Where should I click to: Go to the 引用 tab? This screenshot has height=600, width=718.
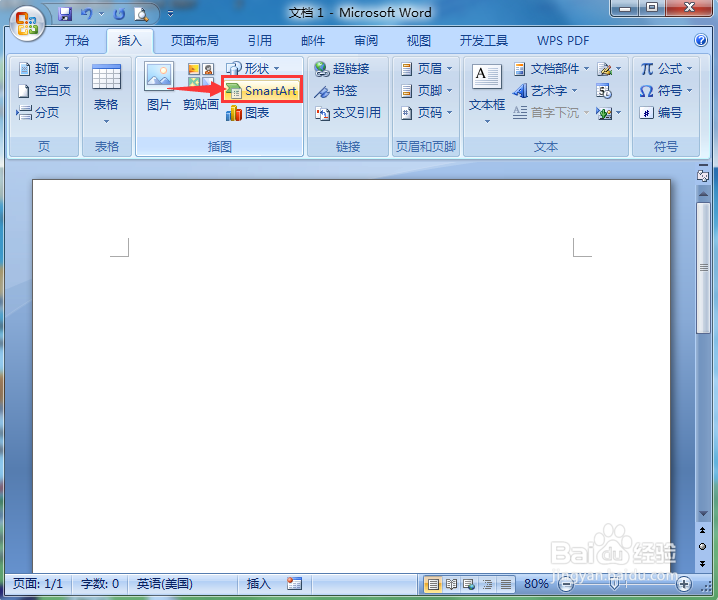pyautogui.click(x=260, y=41)
